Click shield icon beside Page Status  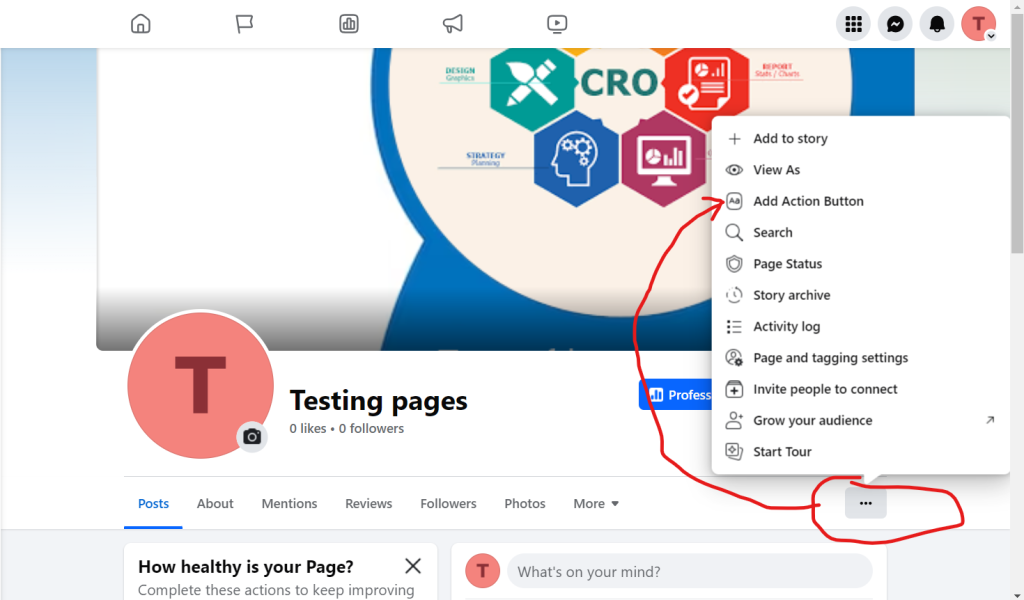pyautogui.click(x=734, y=264)
